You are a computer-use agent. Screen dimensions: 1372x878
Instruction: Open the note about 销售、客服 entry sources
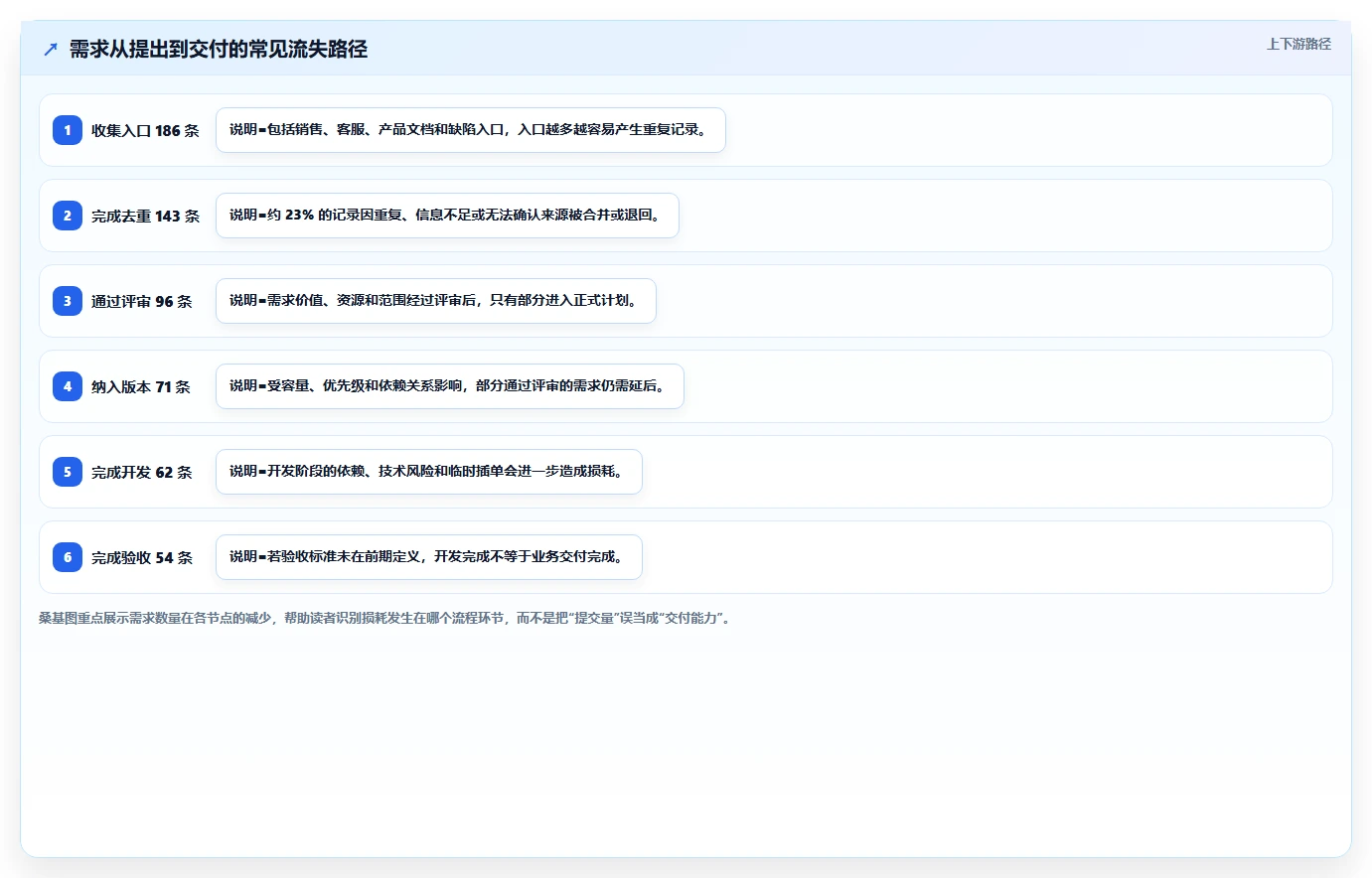(x=471, y=130)
